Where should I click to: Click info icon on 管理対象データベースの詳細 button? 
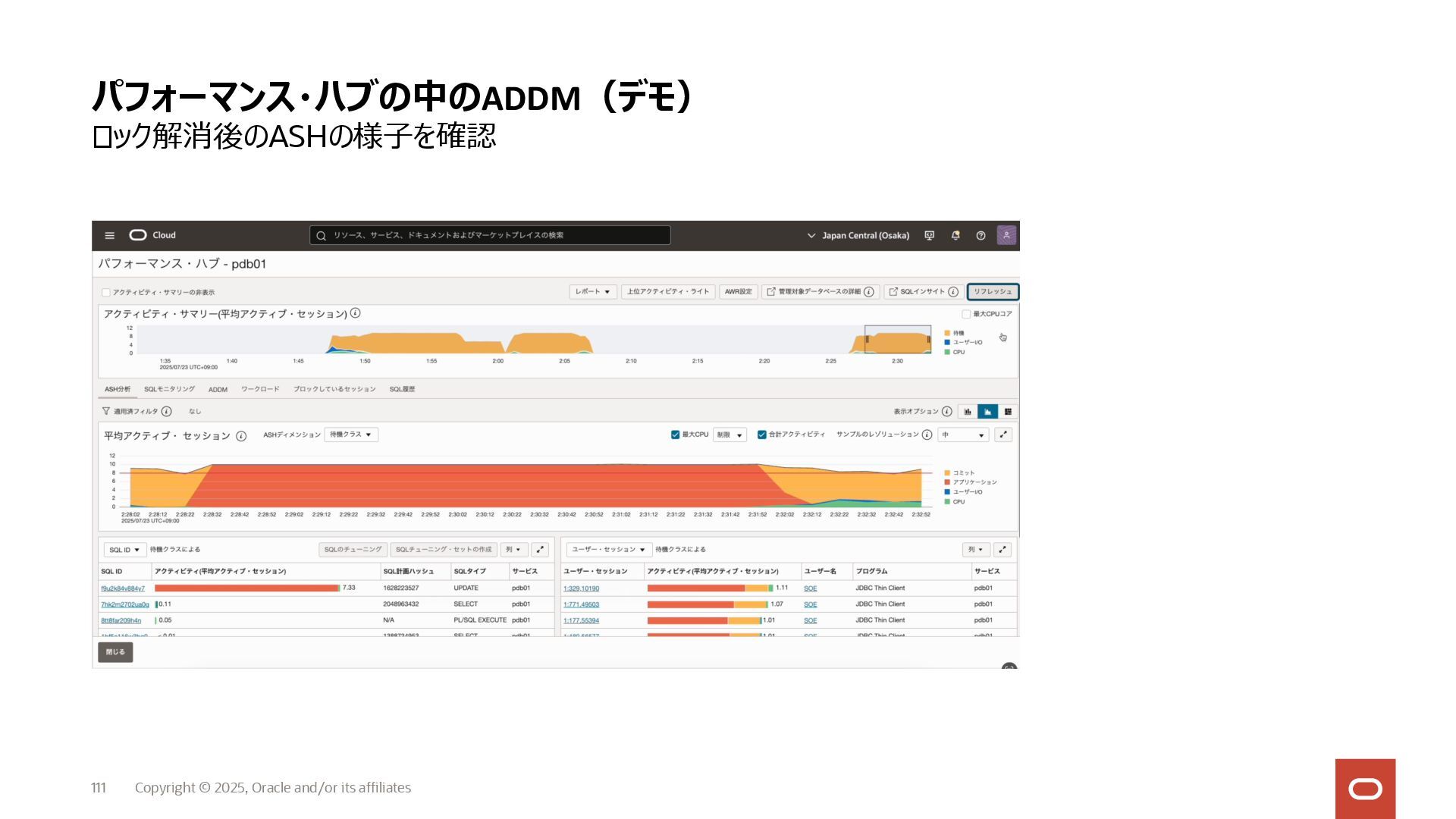[x=869, y=292]
